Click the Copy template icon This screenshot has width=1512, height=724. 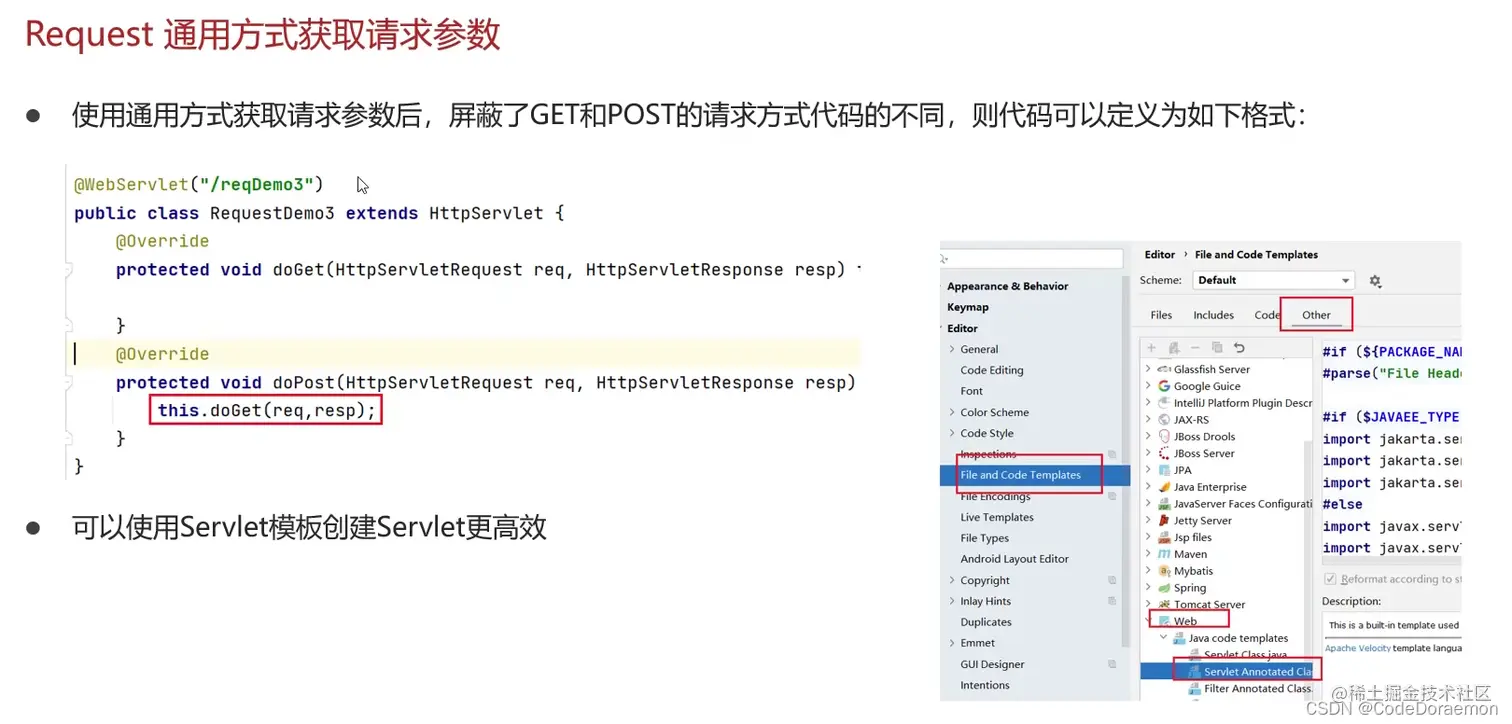1217,348
